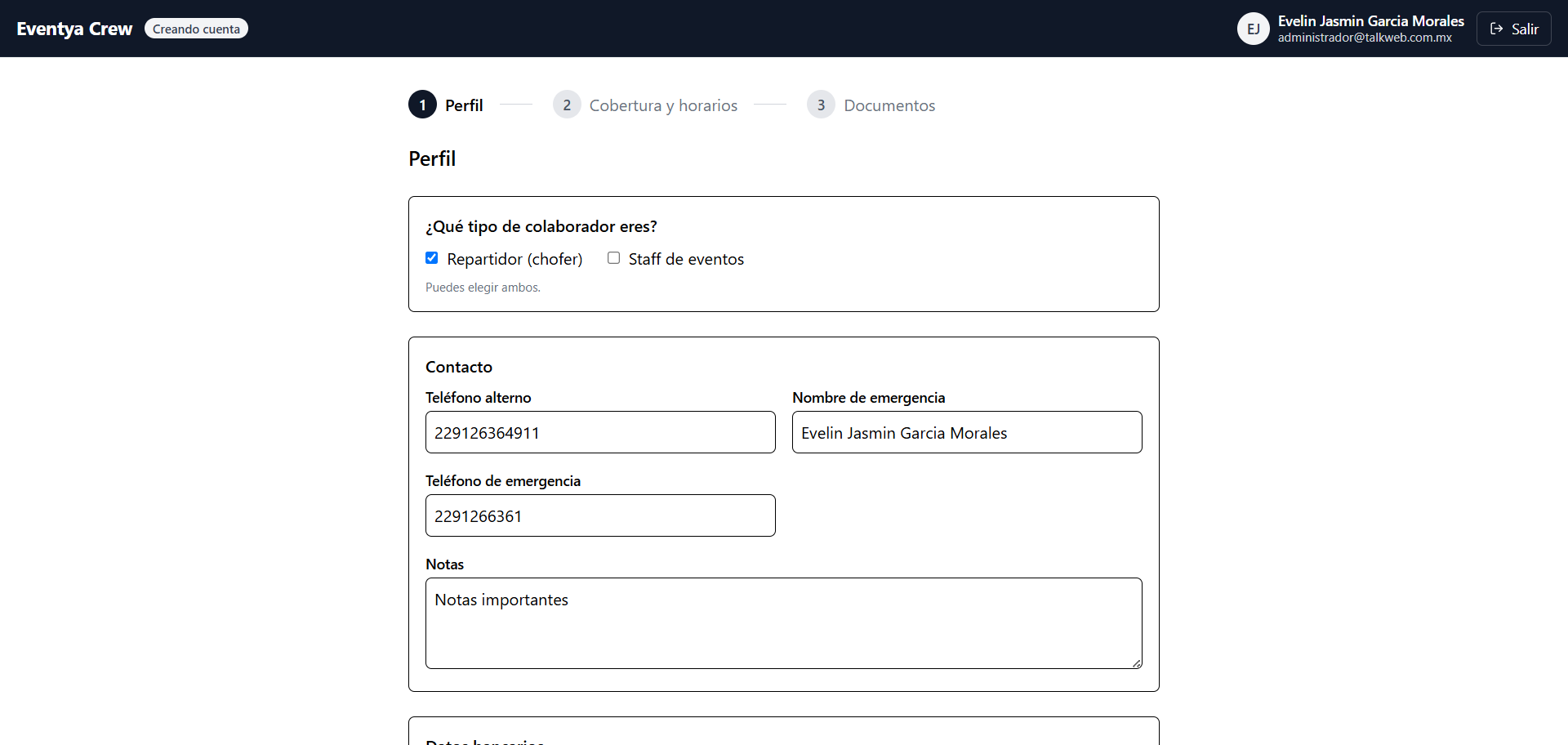
Task: Go to the Perfil step label
Action: (464, 105)
